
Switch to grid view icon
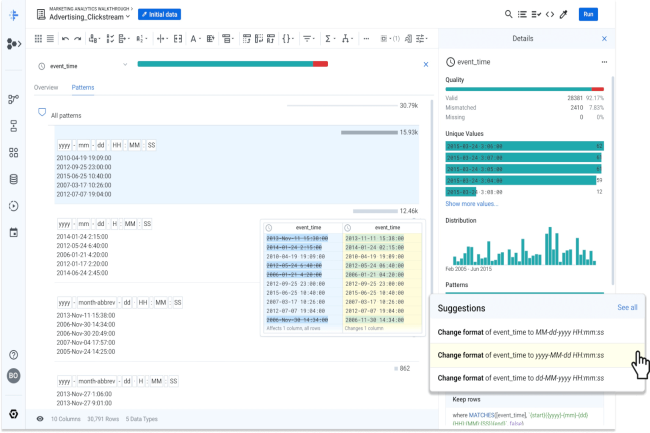click(38, 39)
